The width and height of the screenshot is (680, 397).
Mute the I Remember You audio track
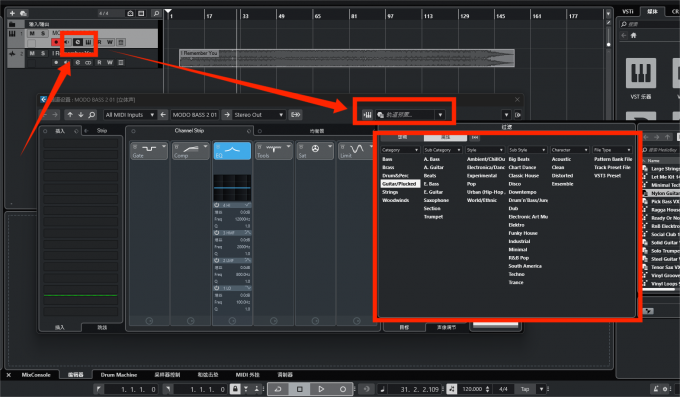click(32, 53)
